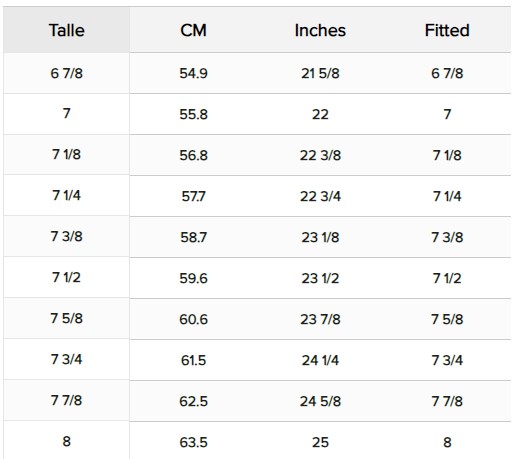519x459 pixels.
Task: Click the 63.5 CM cell
Action: coord(193,442)
